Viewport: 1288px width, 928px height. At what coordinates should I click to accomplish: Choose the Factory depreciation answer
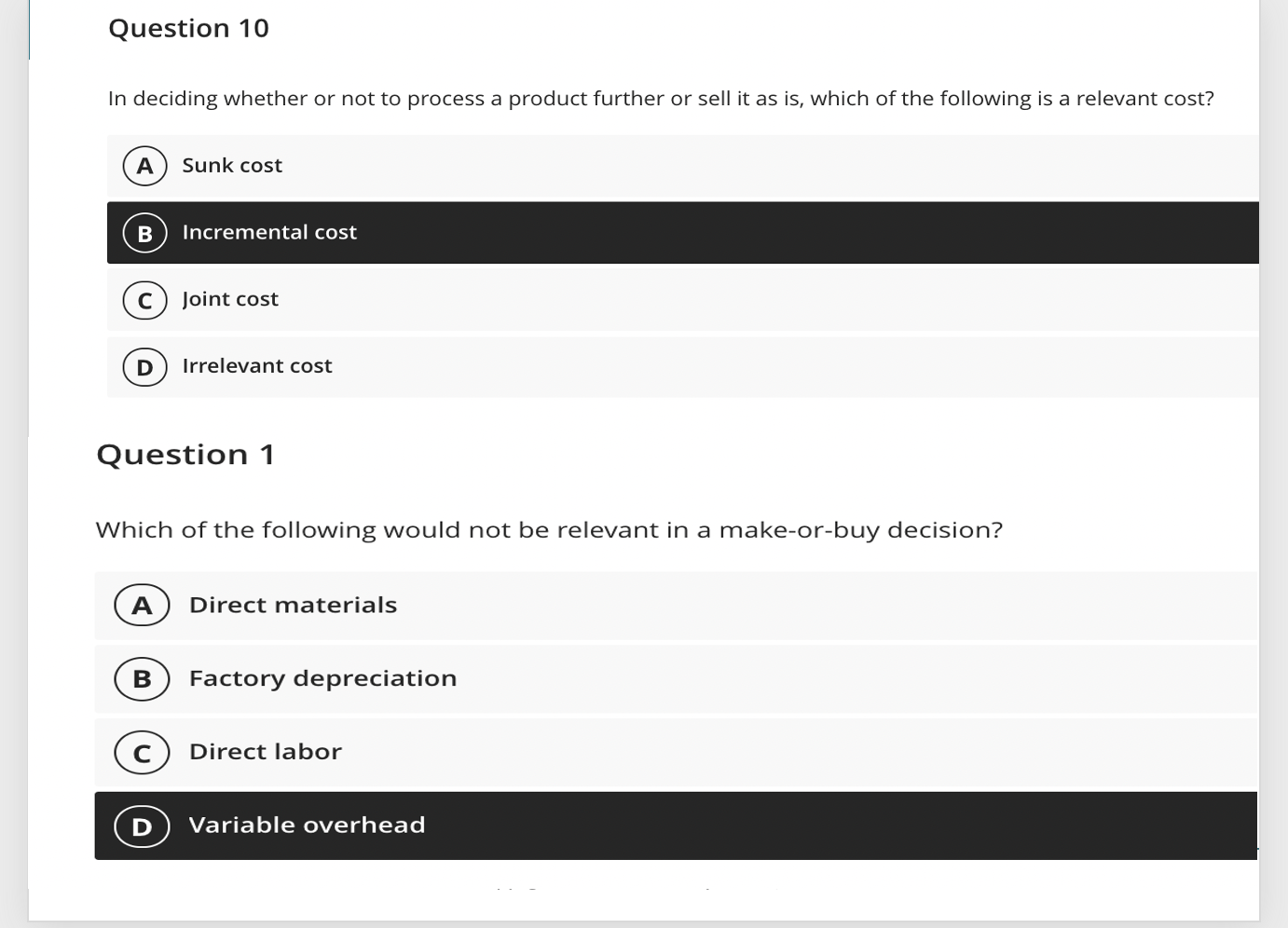point(559,678)
